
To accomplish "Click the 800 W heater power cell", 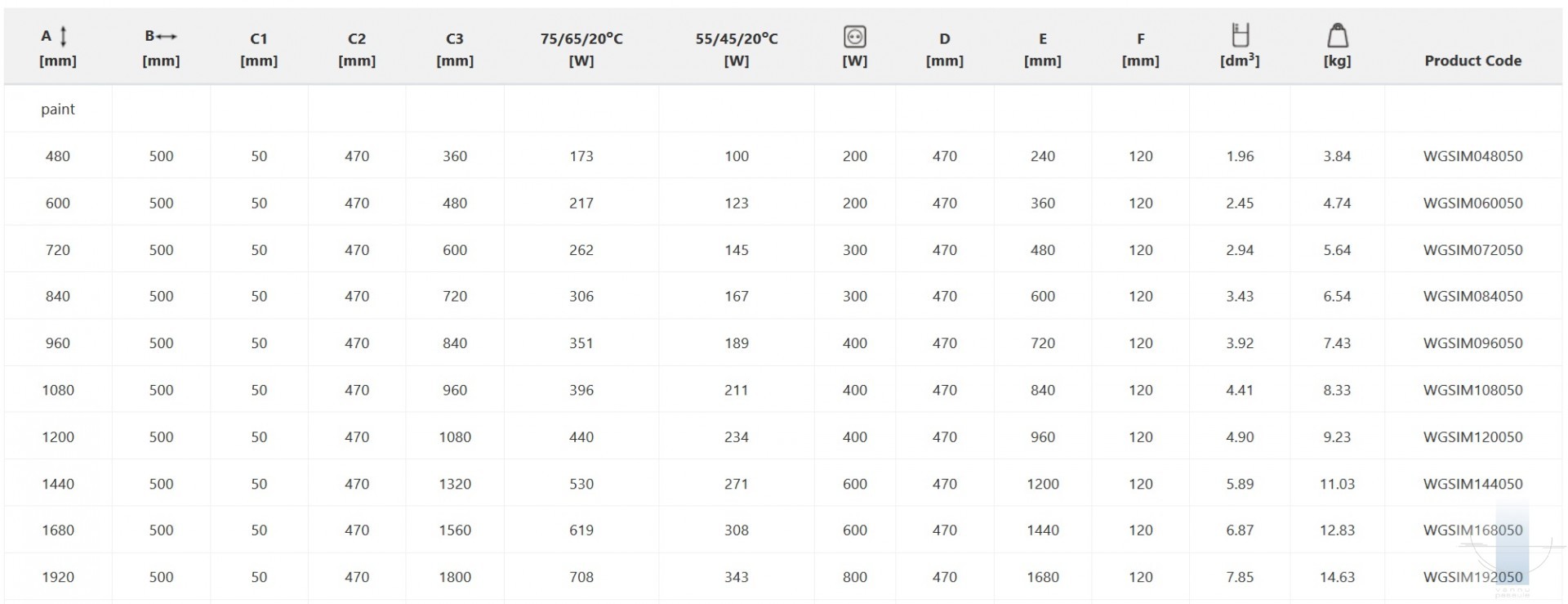I will click(x=855, y=577).
